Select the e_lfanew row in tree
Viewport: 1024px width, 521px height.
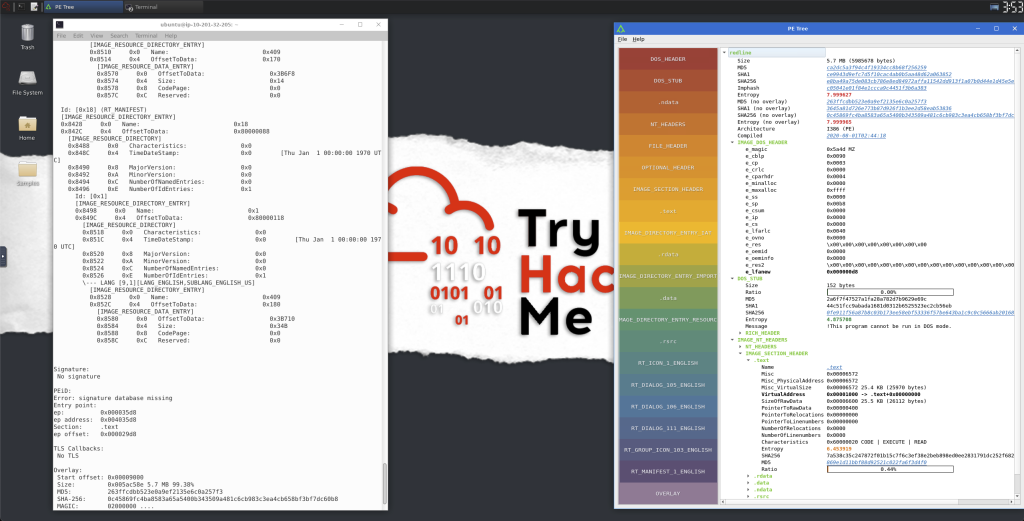pyautogui.click(x=868, y=272)
